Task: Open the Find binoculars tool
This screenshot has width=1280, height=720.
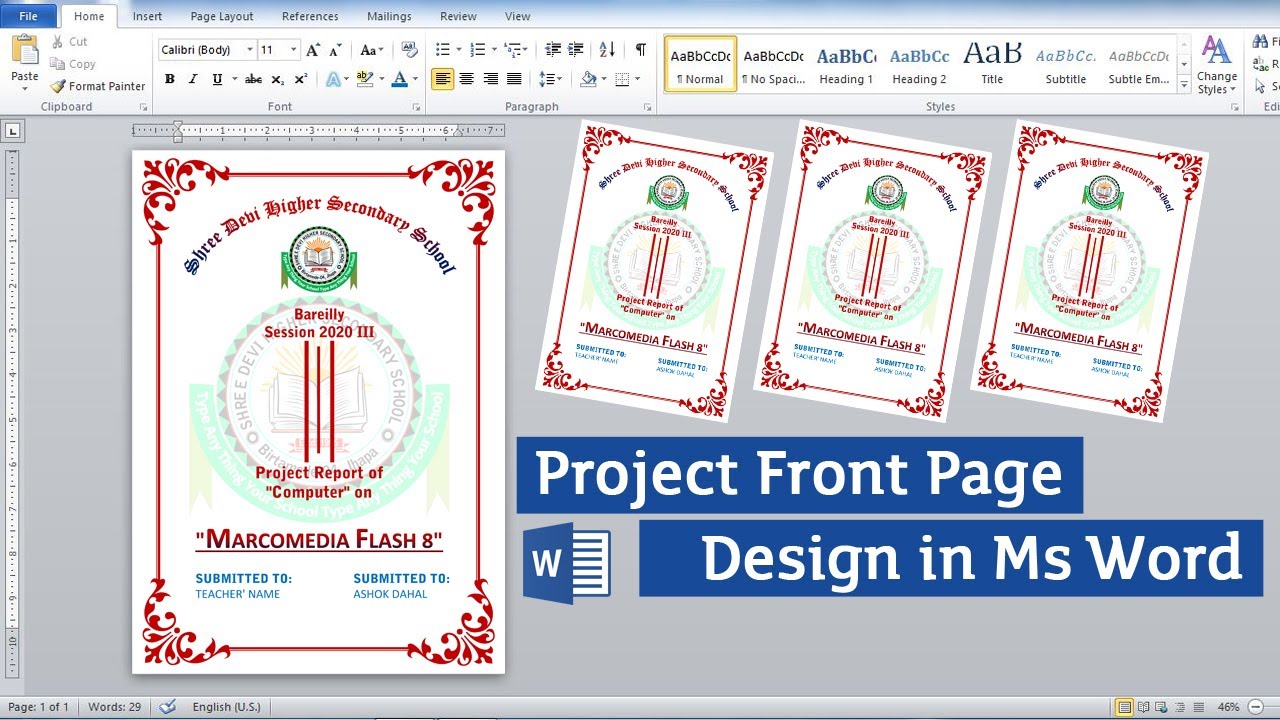Action: (x=1262, y=42)
